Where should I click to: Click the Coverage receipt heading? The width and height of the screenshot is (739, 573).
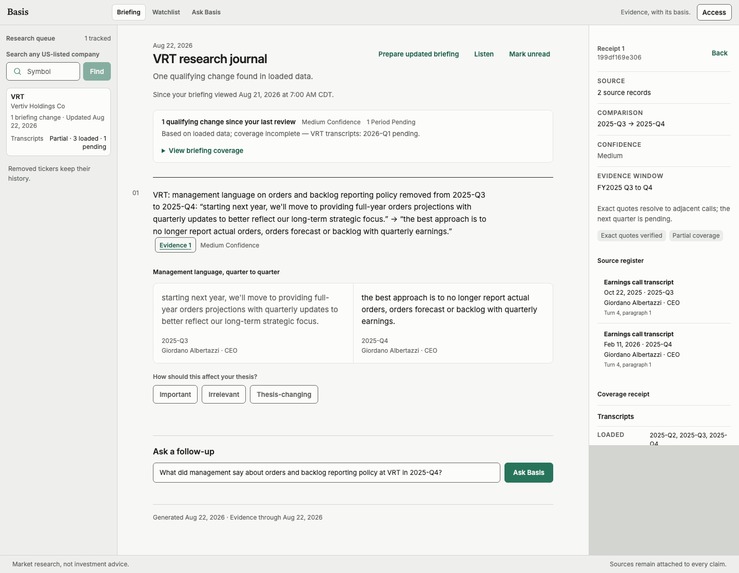(623, 394)
